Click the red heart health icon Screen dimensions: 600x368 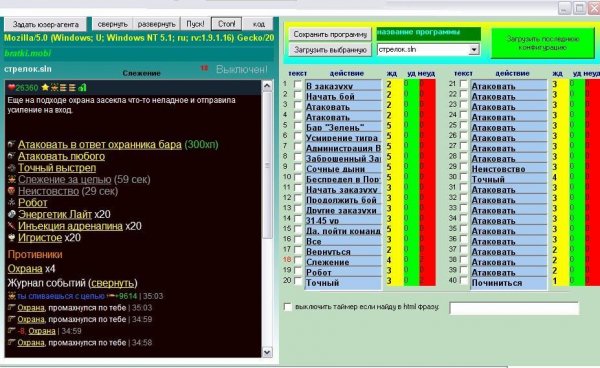tap(11, 88)
